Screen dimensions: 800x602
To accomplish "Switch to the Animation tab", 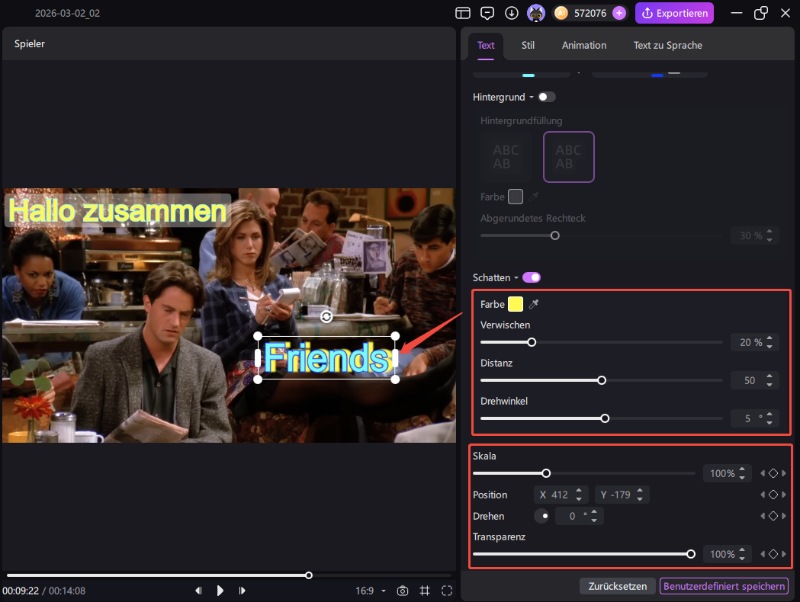I will tap(584, 45).
